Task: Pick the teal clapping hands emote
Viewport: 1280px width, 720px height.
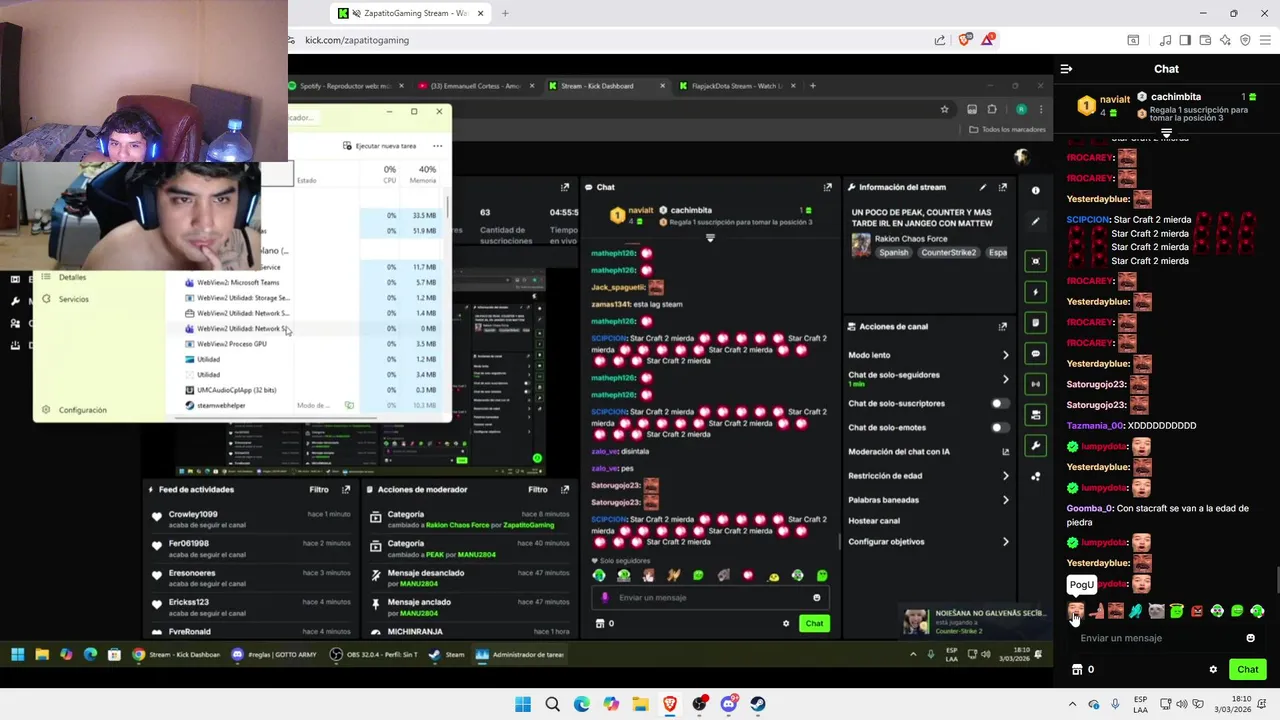Action: 1136,610
